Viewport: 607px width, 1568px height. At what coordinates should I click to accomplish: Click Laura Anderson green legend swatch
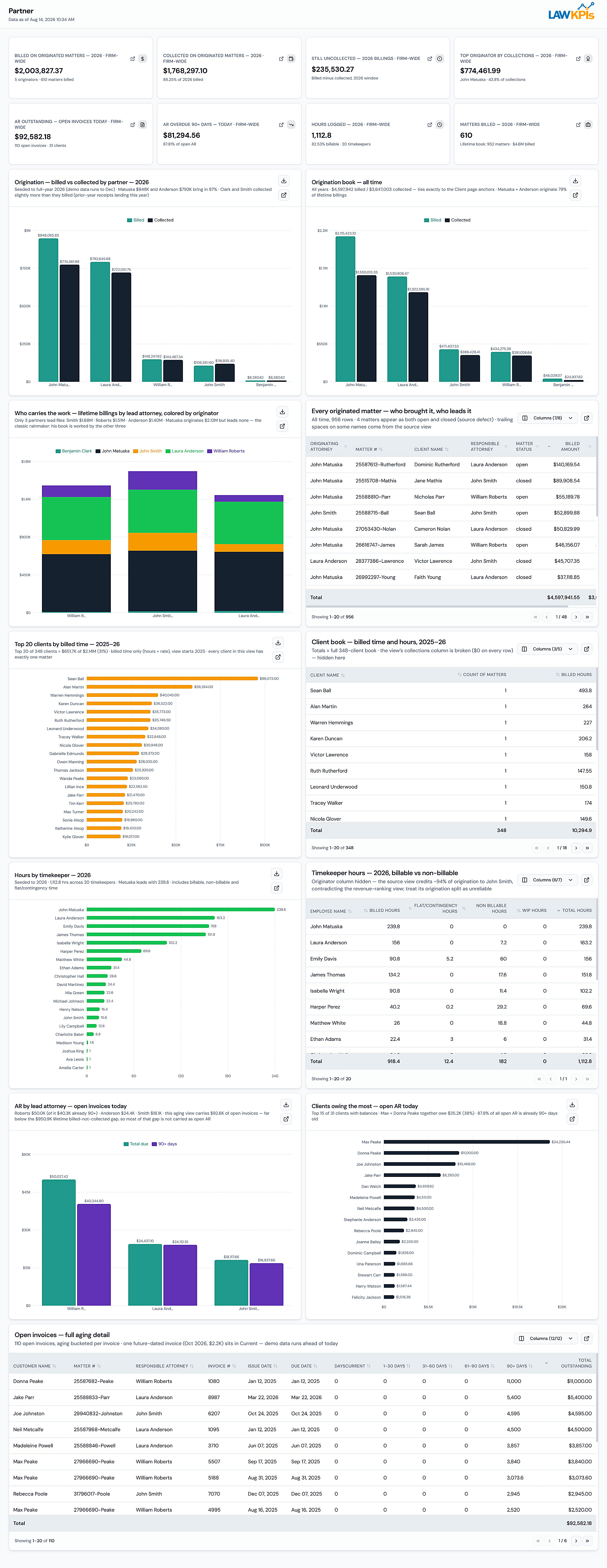point(167,451)
